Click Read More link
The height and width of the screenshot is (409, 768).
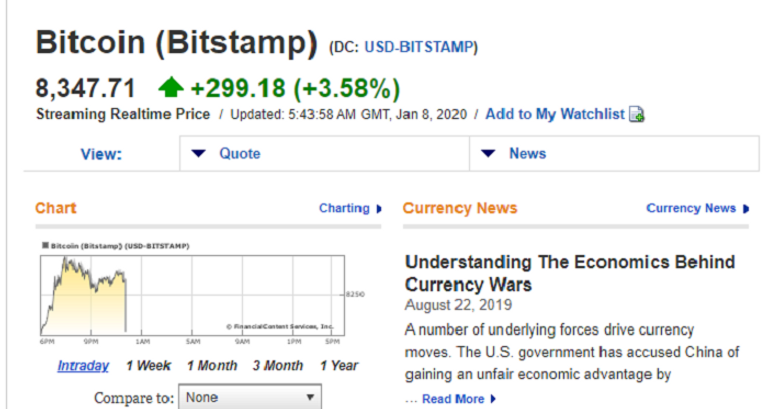coord(452,399)
